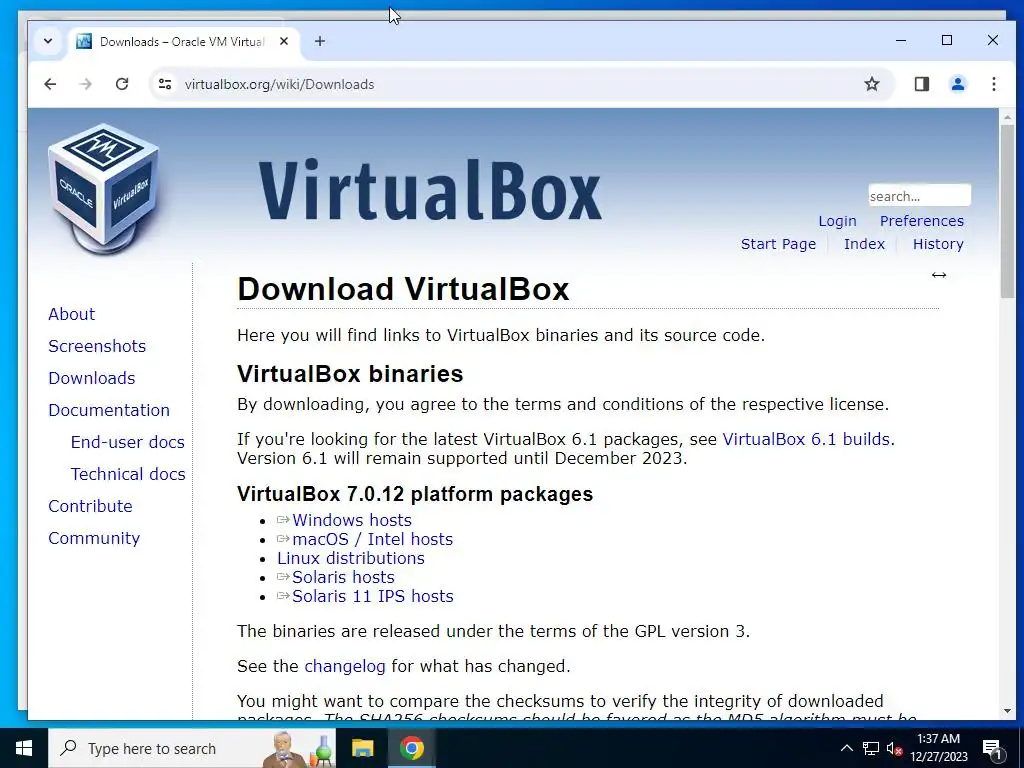Open the Linux distributions link
The width and height of the screenshot is (1024, 768).
click(x=351, y=558)
